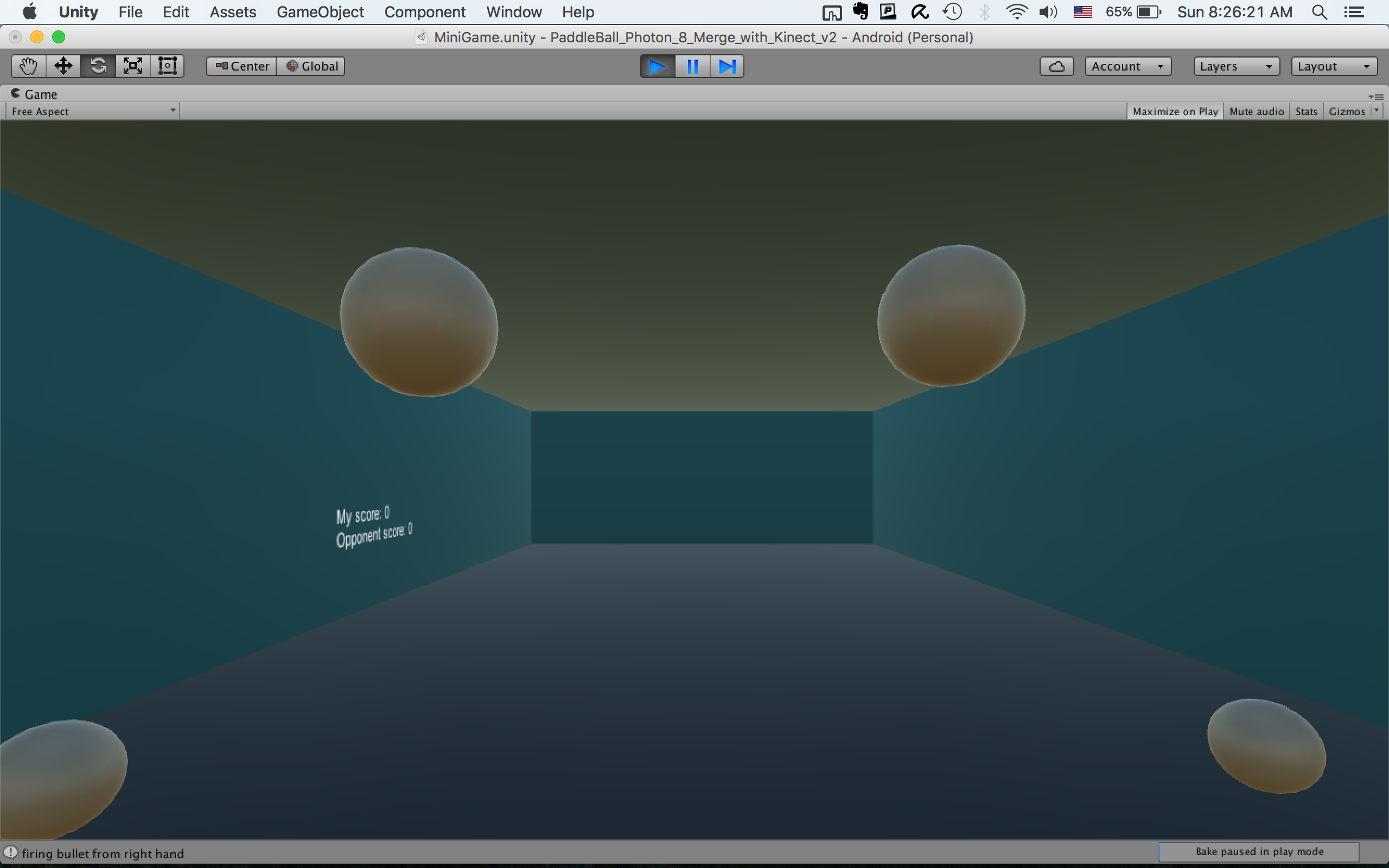This screenshot has width=1389, height=868.
Task: Open Unity cloud services panel
Action: 1056,66
